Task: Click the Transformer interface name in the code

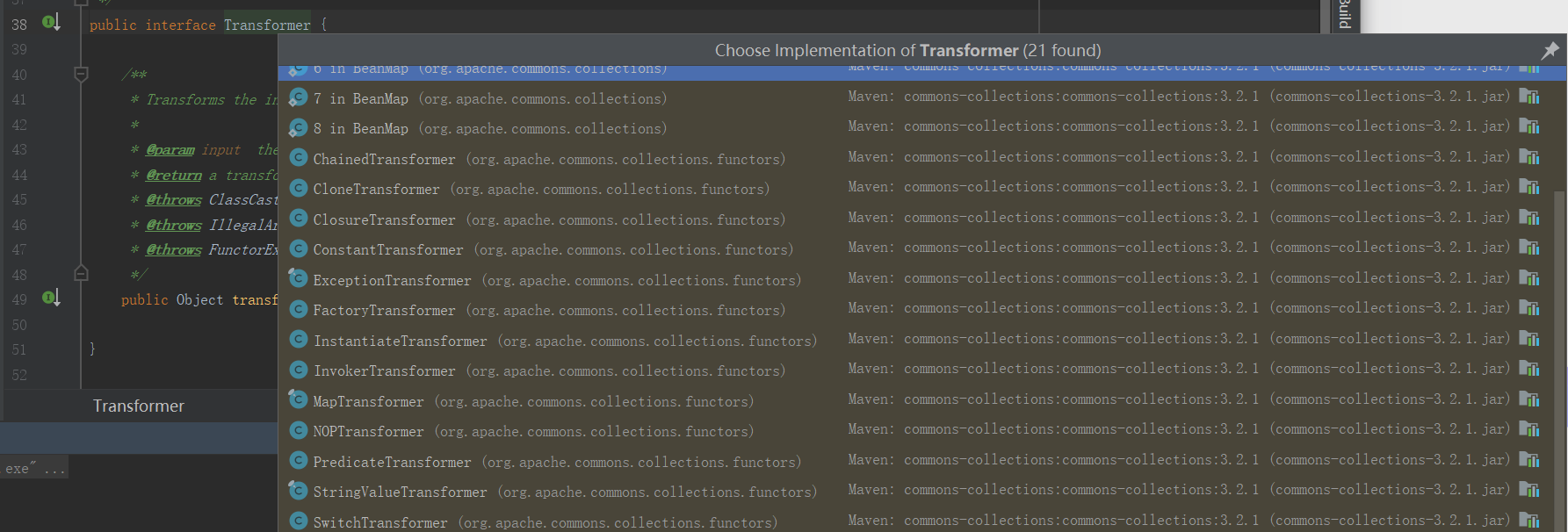Action: click(266, 25)
